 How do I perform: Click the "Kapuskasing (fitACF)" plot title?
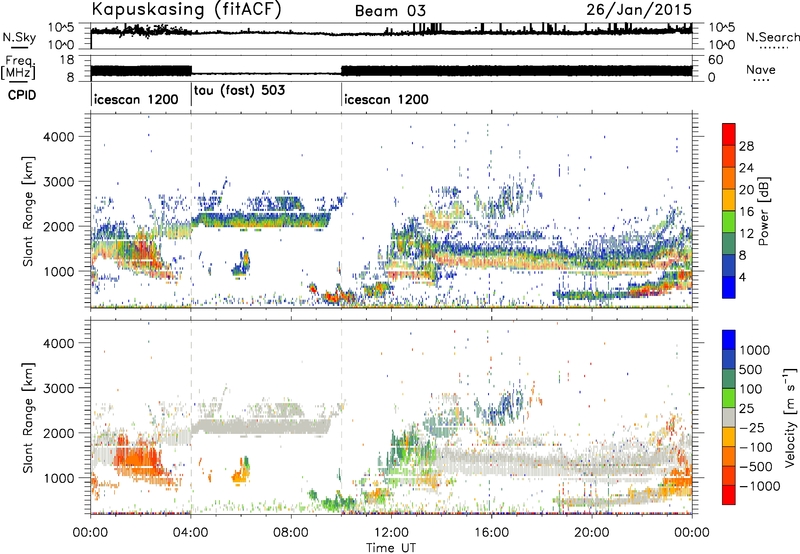pyautogui.click(x=186, y=9)
